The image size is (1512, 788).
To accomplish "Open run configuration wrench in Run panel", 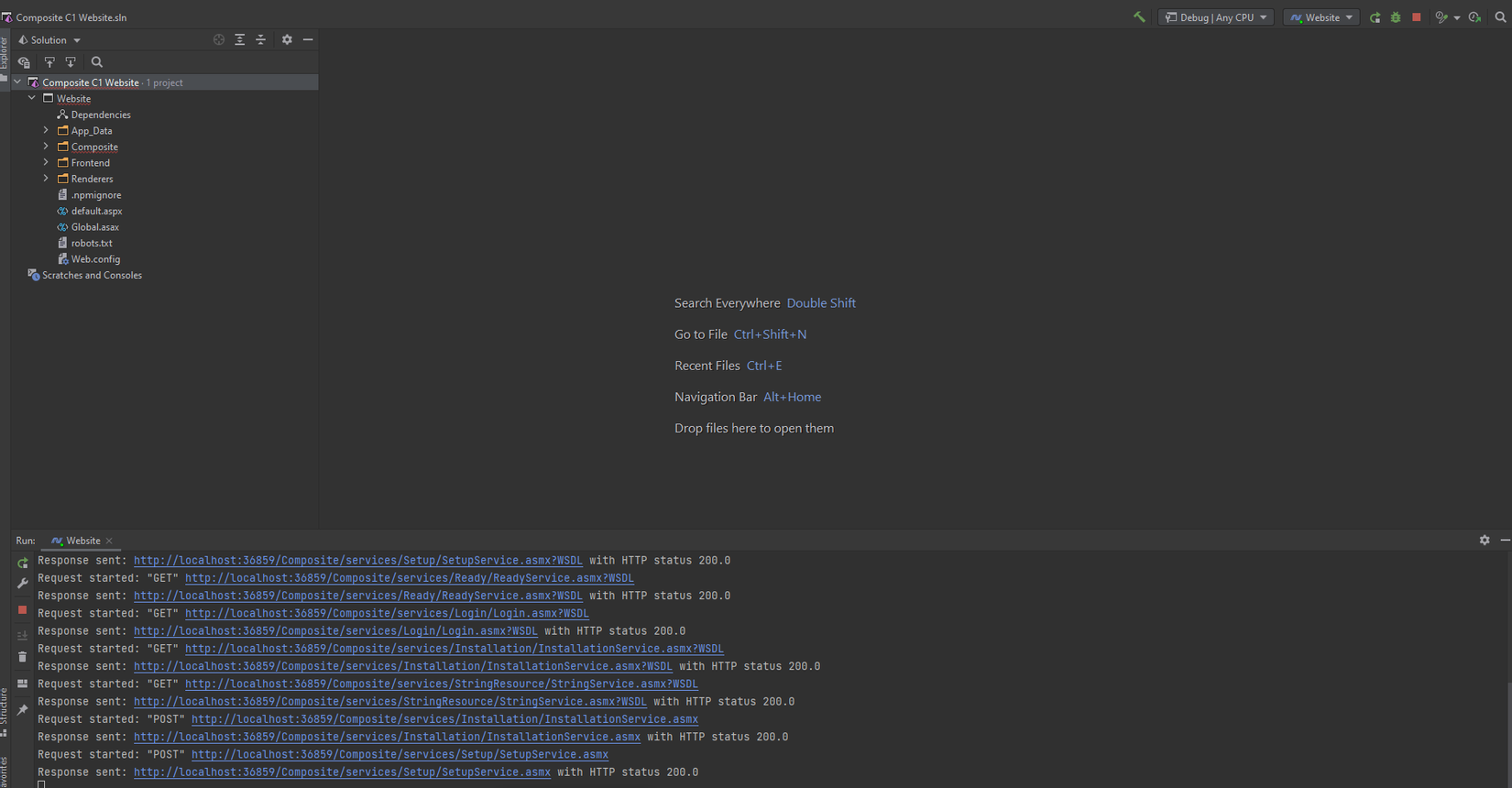I will point(23,584).
